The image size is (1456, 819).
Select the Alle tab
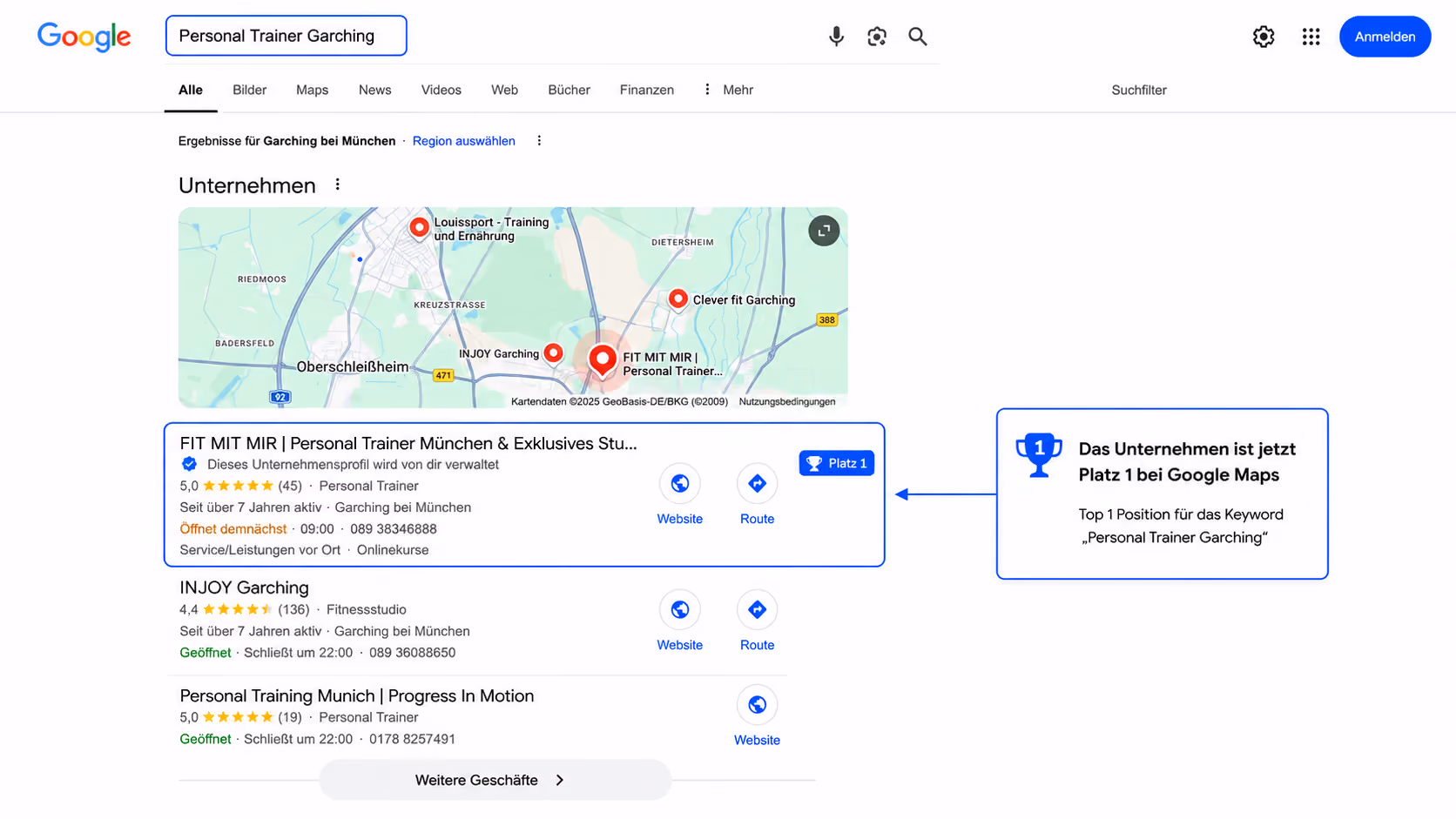(x=191, y=90)
